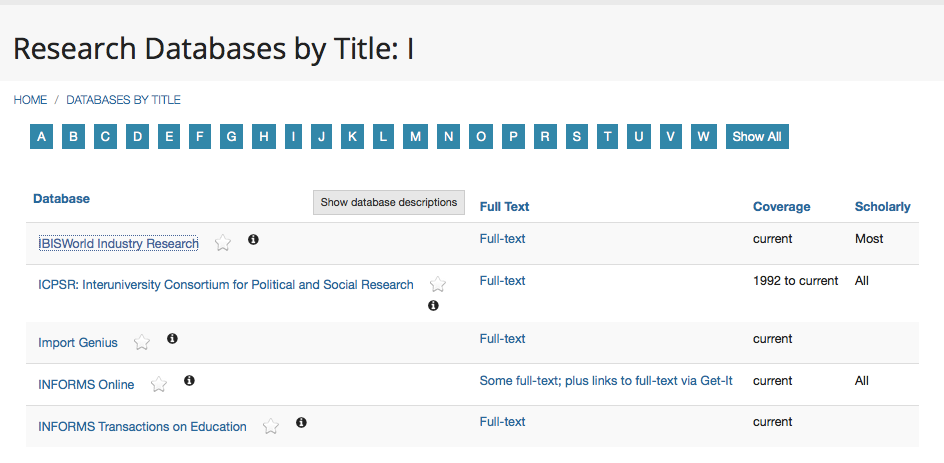The image size is (944, 463).
Task: Star the ICPSR database
Action: tap(438, 284)
